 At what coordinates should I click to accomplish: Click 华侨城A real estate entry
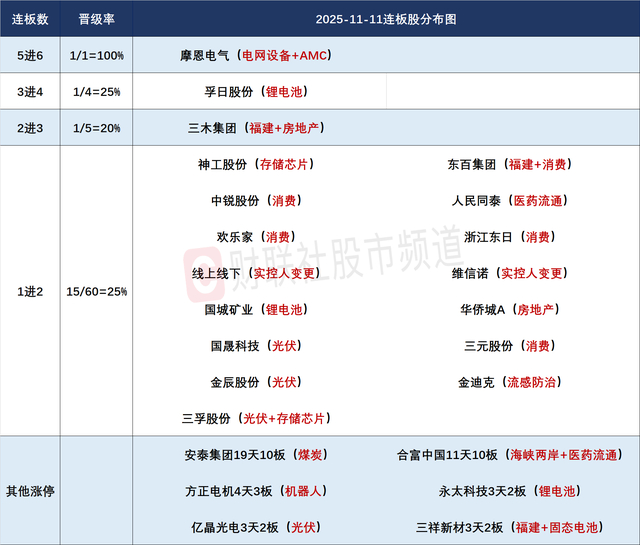pos(509,310)
